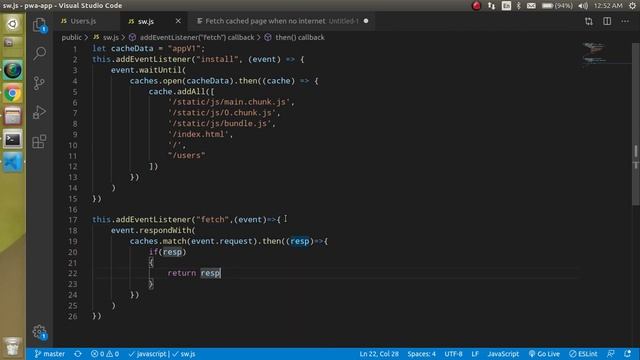Change file encoding UTF-8
Screen dimensions: 640x360
pyautogui.click(x=453, y=354)
